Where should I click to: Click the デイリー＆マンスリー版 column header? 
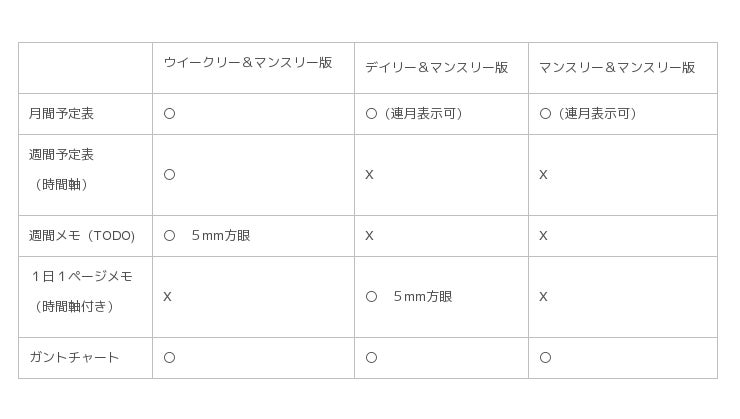tap(436, 67)
